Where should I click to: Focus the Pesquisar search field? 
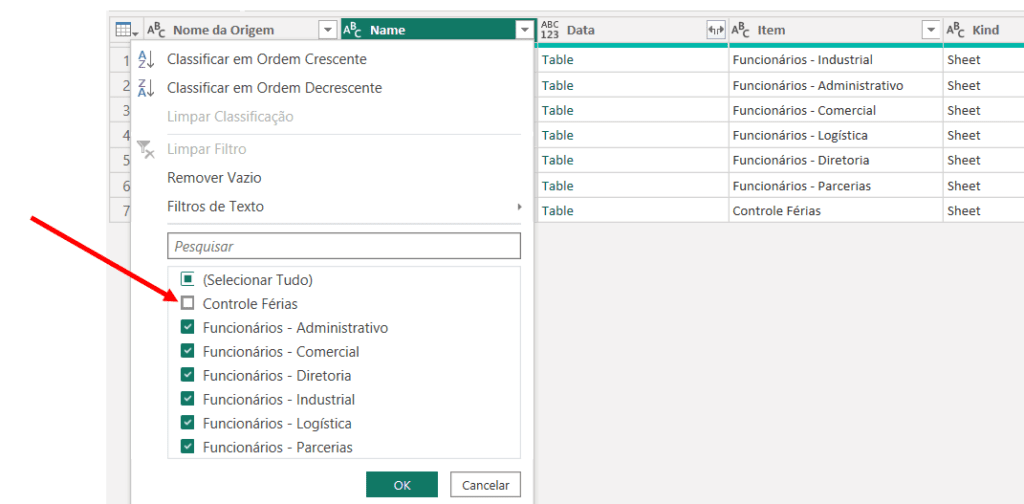[344, 246]
